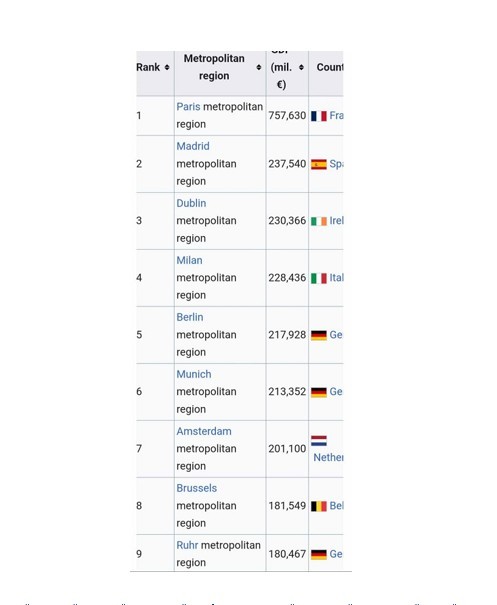The height and width of the screenshot is (605, 497).
Task: Follow the Berlin link
Action: click(190, 317)
